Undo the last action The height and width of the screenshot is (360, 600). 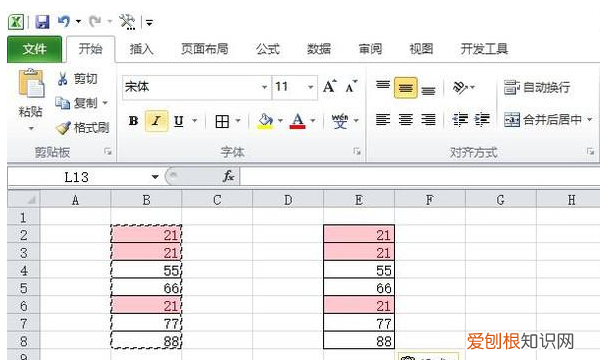pos(64,21)
